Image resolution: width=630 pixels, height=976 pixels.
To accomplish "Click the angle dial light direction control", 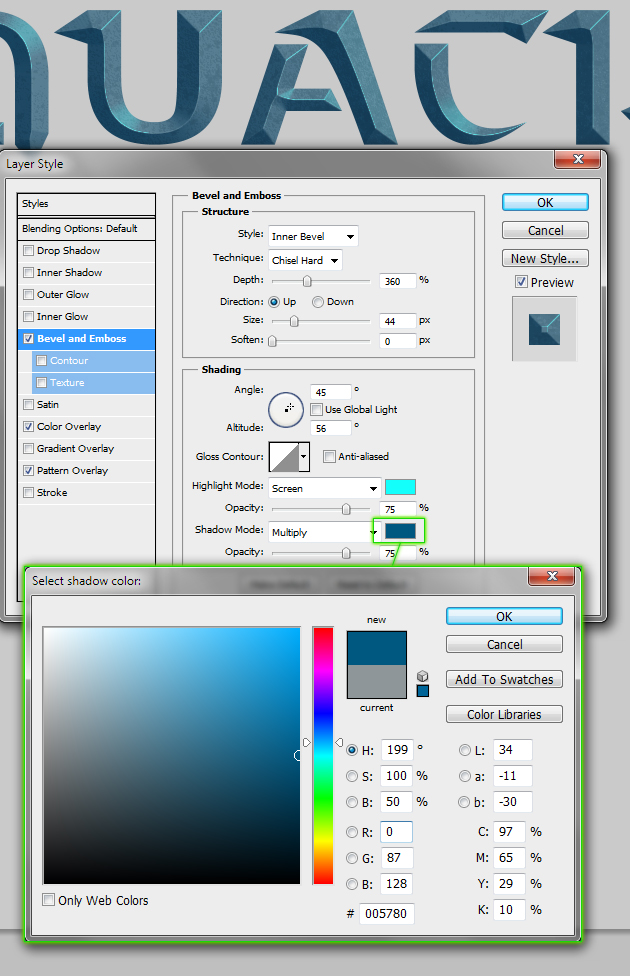I will [x=286, y=408].
